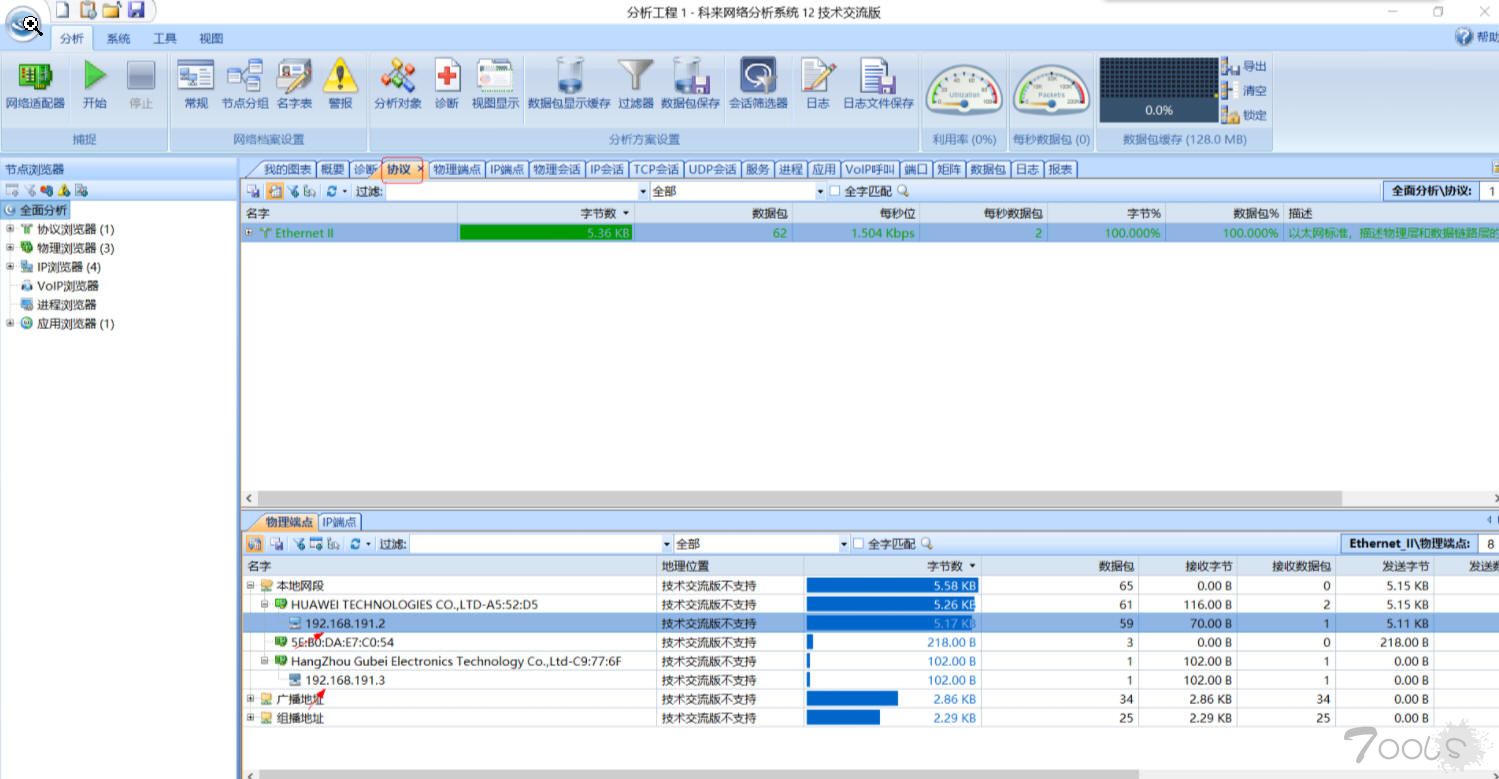Open the 我的图表 tab
The height and width of the screenshot is (779, 1499).
click(287, 169)
